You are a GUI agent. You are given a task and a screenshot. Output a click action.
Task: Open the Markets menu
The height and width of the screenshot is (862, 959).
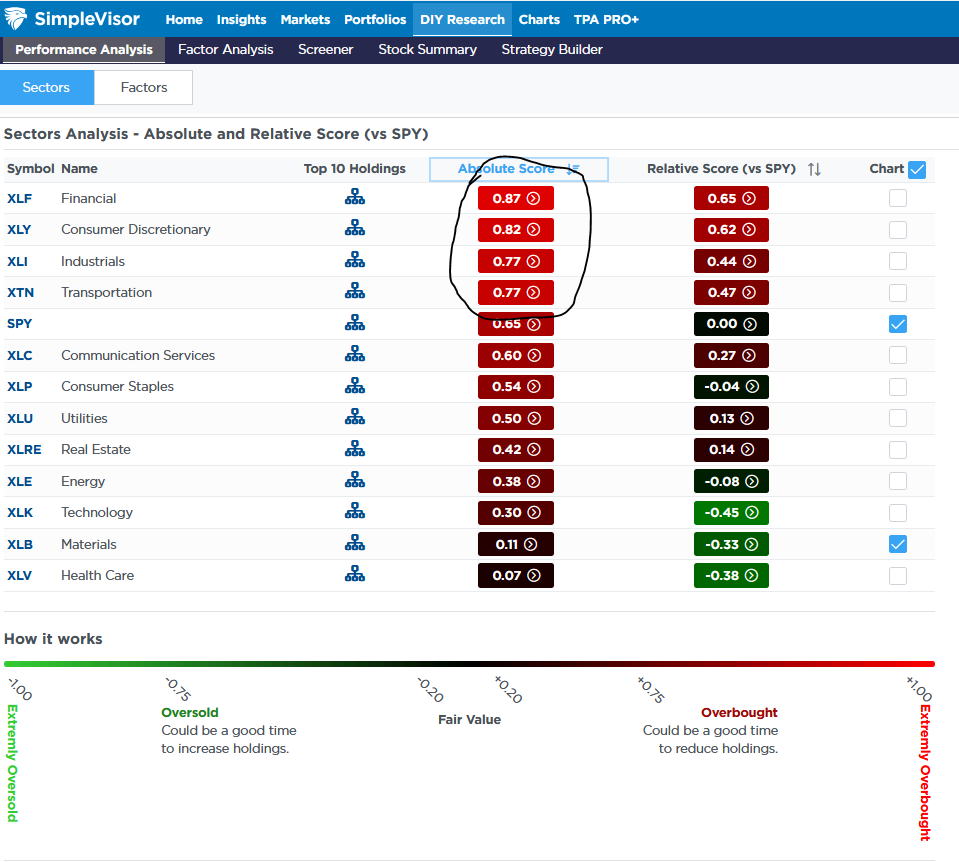(305, 20)
